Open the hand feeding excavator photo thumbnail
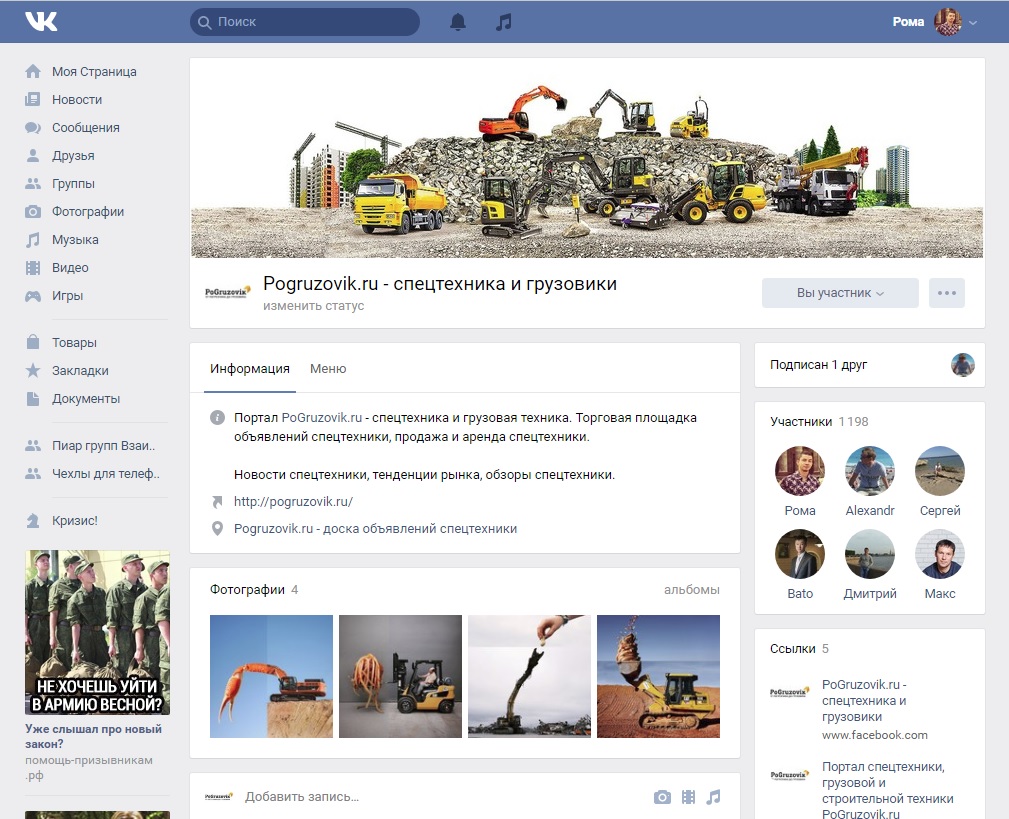 [x=529, y=676]
